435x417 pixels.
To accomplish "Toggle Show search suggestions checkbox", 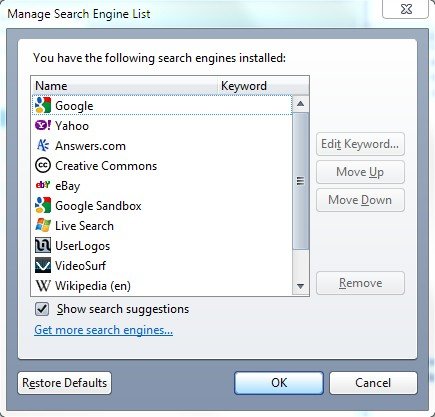I will tap(42, 309).
